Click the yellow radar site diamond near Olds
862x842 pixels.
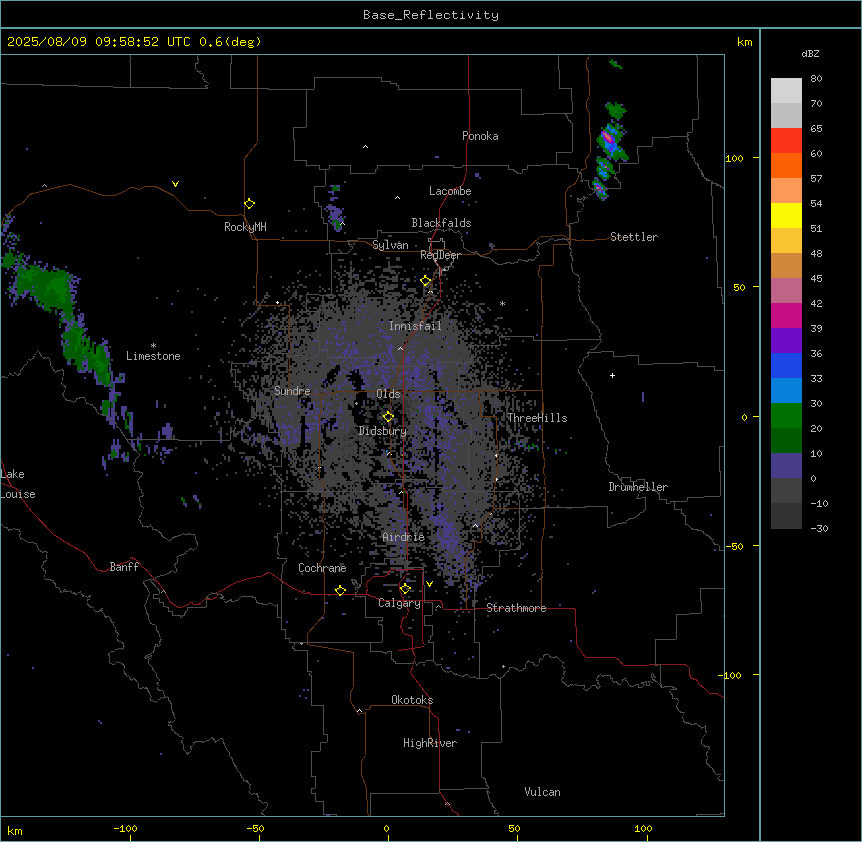point(388,417)
